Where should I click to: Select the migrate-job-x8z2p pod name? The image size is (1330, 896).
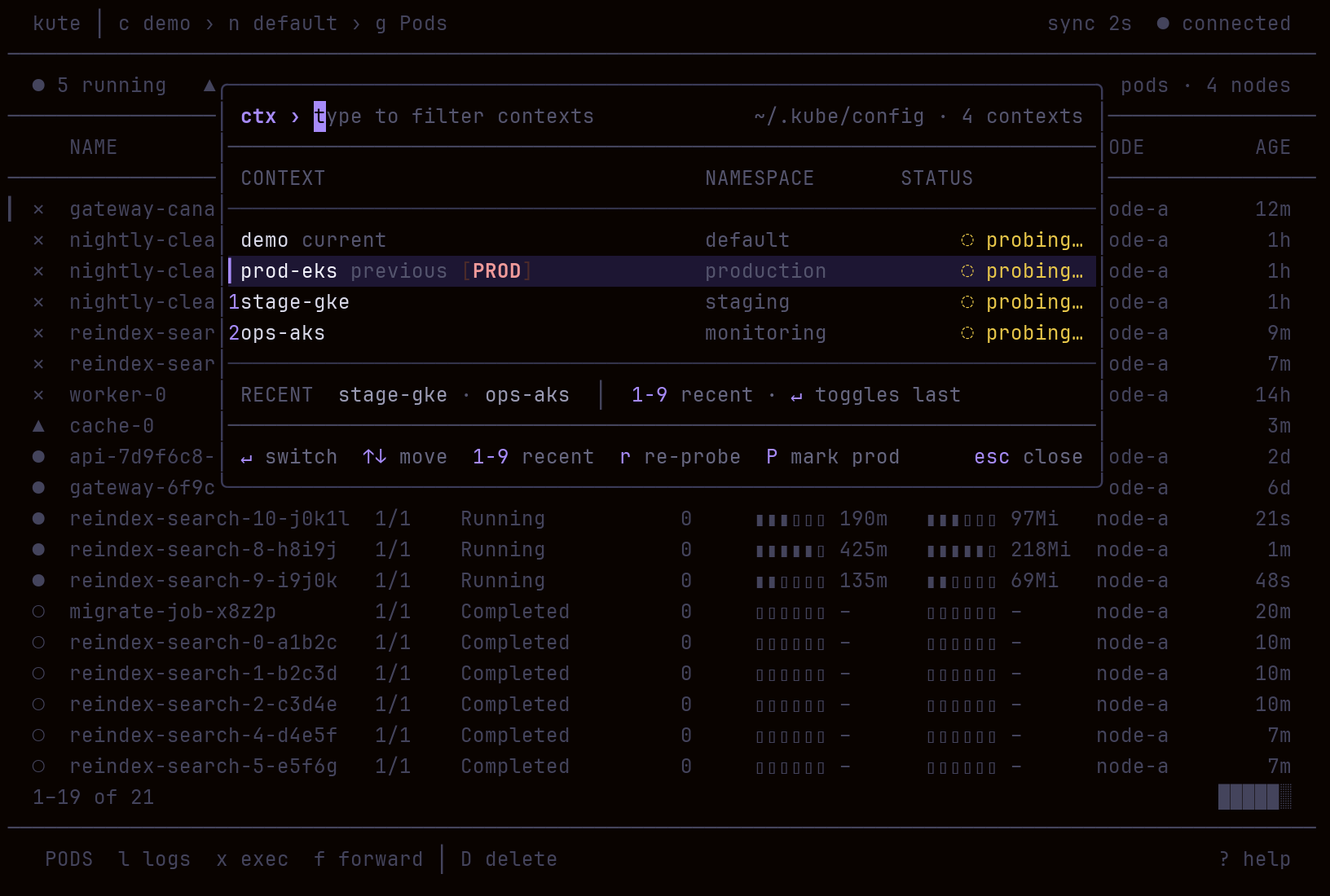tap(173, 612)
